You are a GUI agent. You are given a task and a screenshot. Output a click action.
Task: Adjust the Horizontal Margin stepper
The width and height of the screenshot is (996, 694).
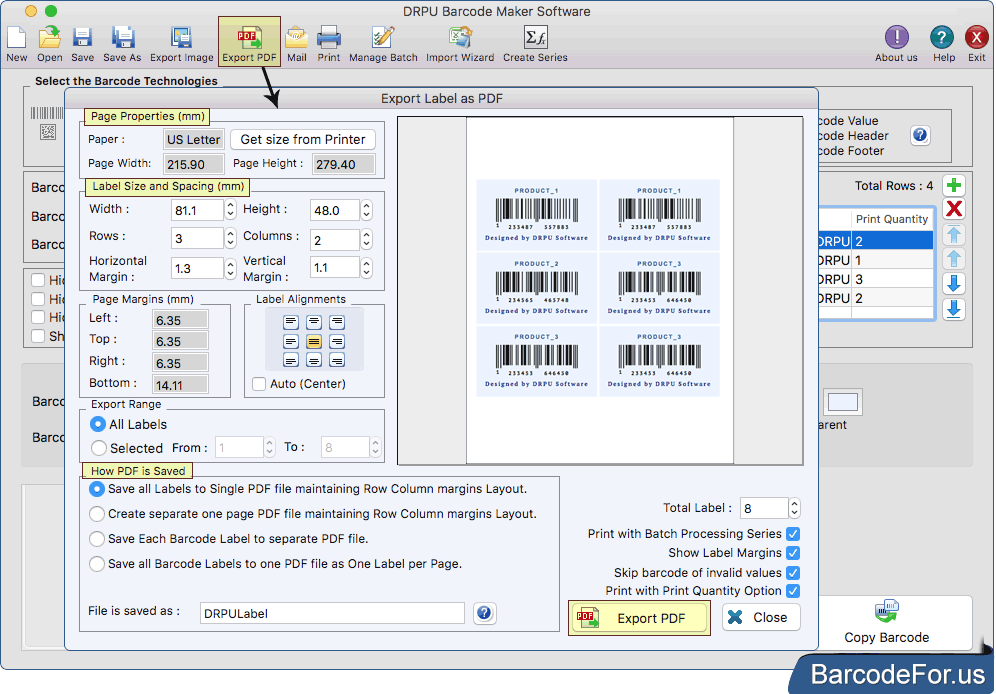[231, 268]
